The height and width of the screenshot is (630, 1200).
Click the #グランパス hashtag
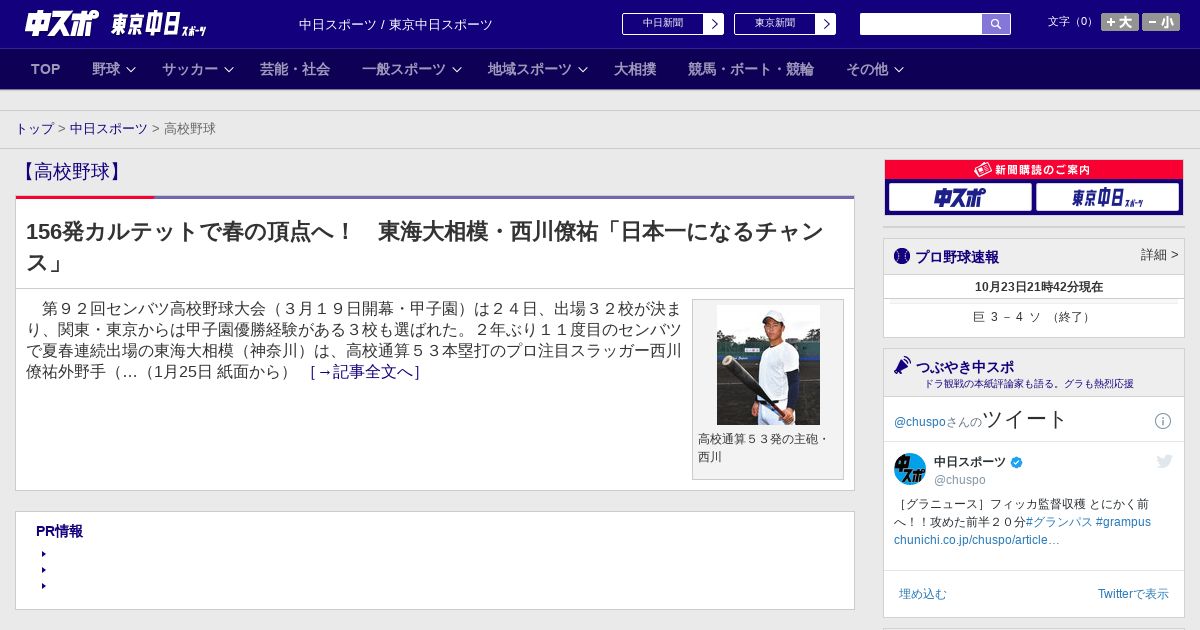[x=1058, y=522]
